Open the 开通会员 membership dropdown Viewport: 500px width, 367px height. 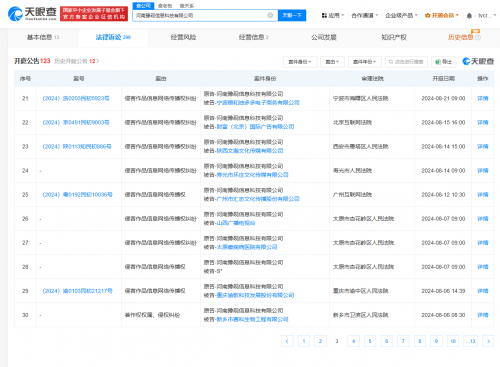pos(442,15)
